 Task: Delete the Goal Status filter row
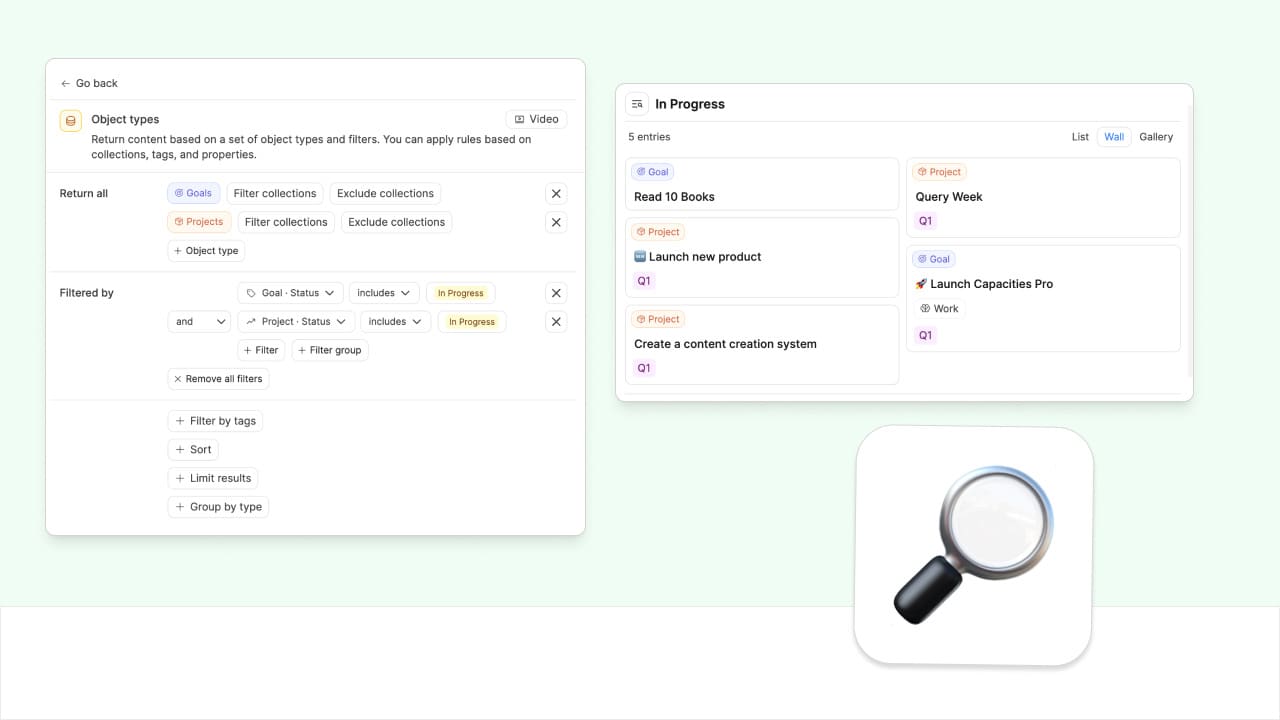[556, 293]
